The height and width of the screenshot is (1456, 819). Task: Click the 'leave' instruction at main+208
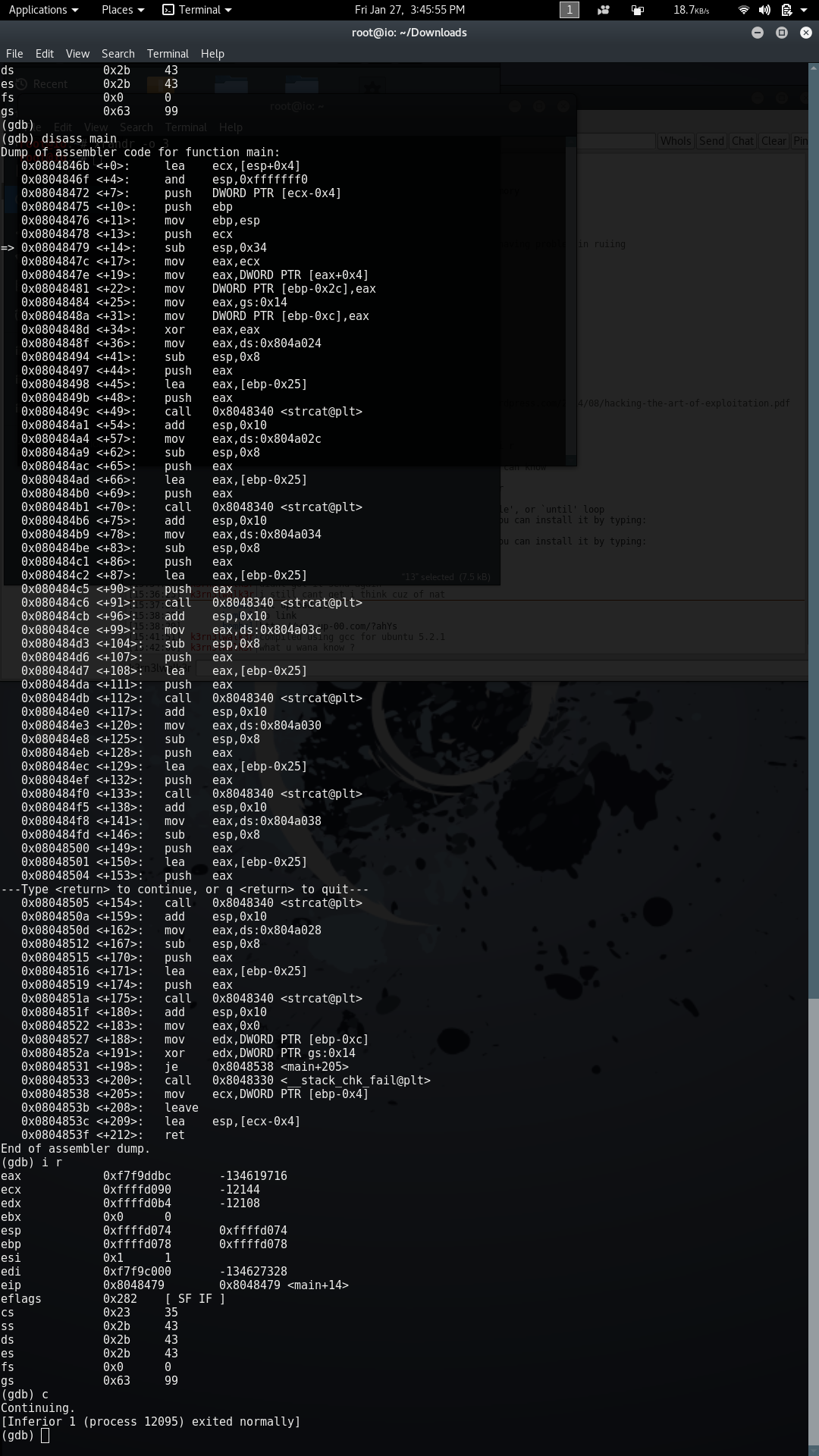point(110,1108)
